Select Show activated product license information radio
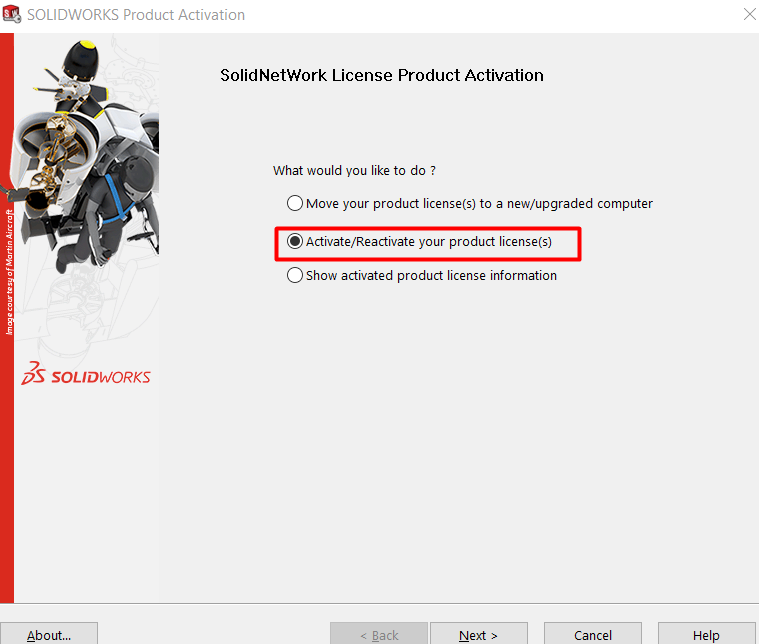The image size is (759, 644). tap(295, 275)
